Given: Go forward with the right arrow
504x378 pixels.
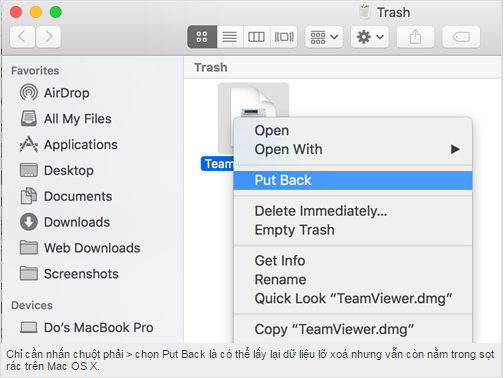Looking at the screenshot, I should pos(48,37).
